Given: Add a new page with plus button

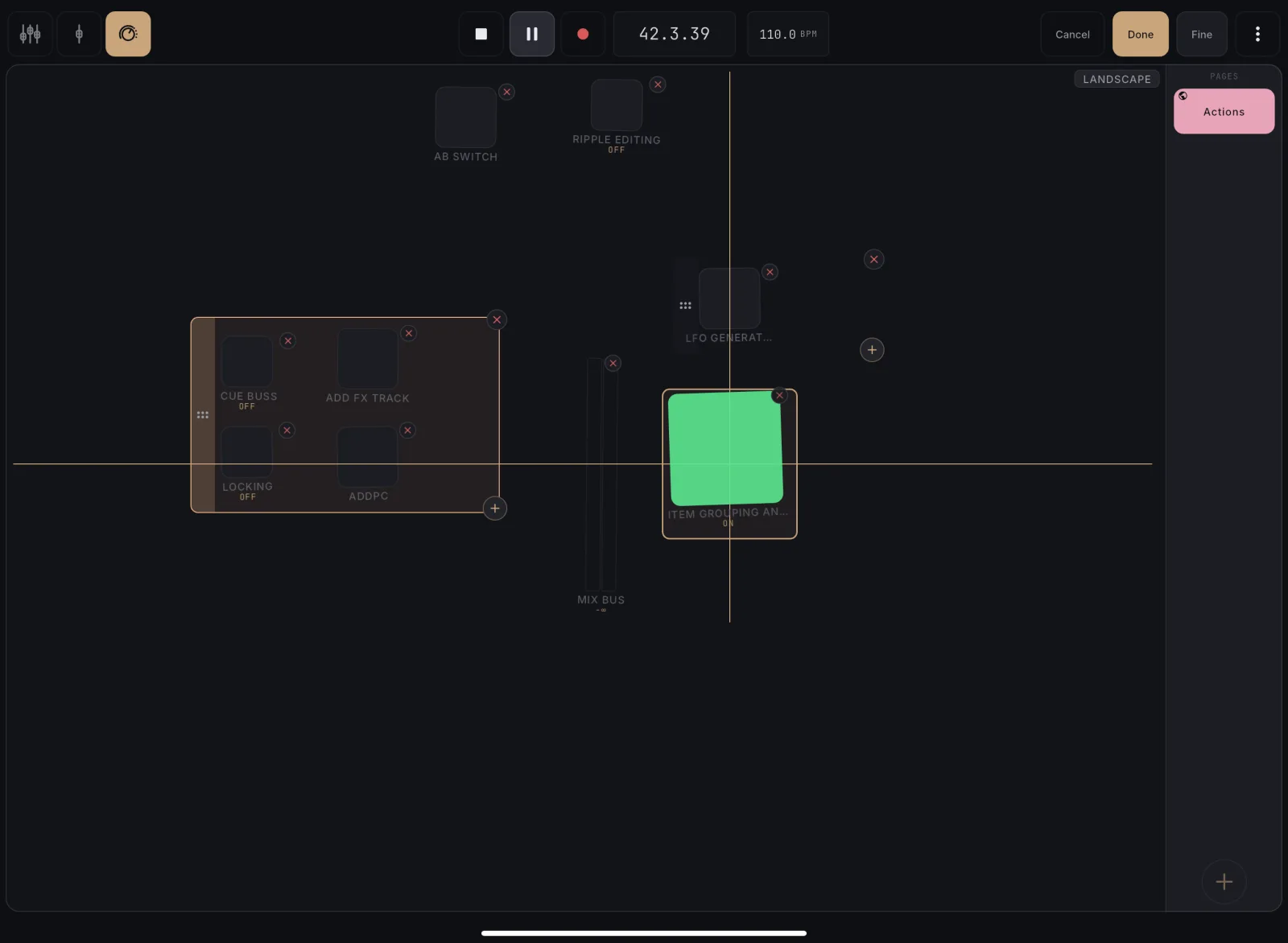Looking at the screenshot, I should click(1224, 882).
